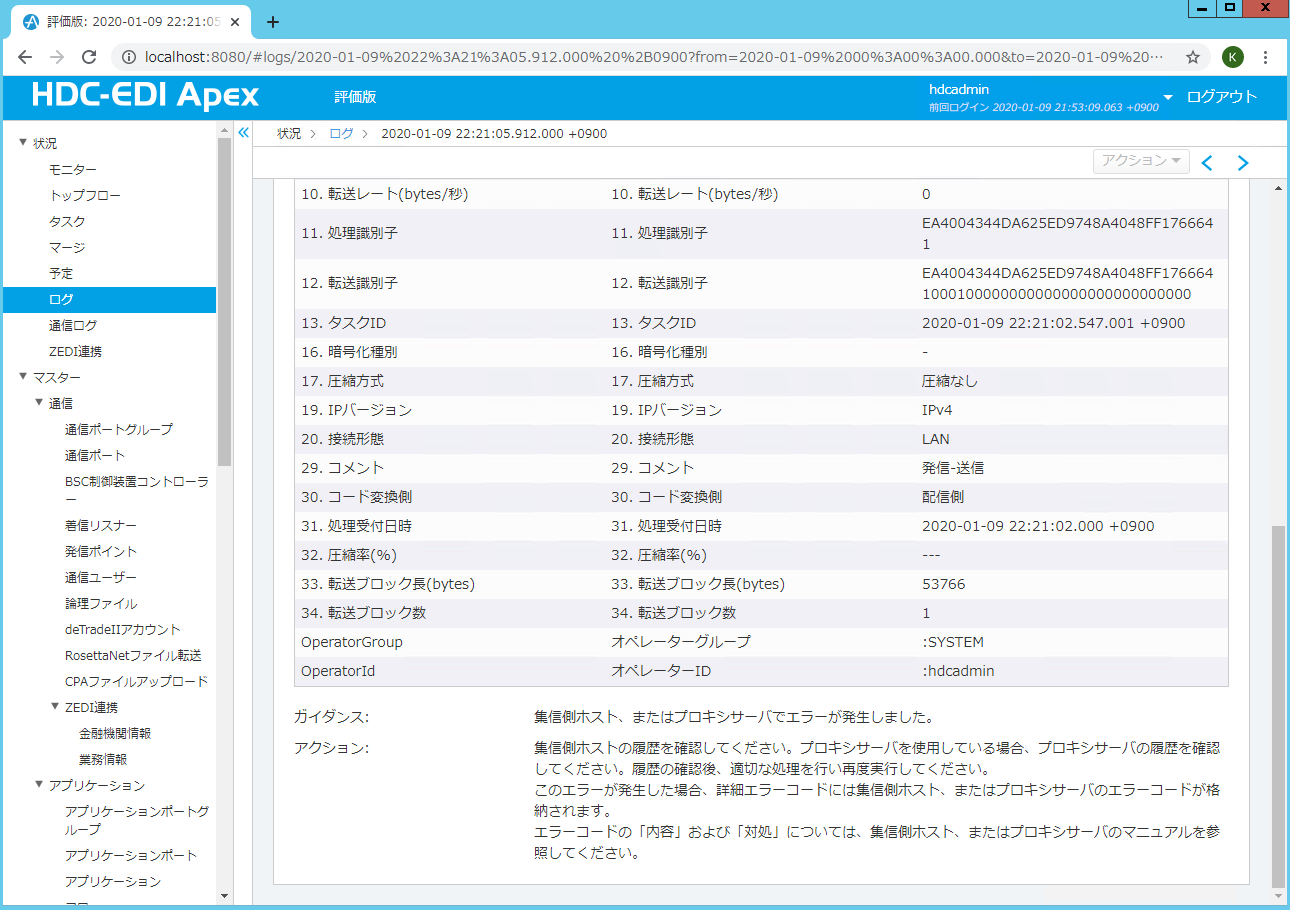Open the アクション dropdown button
The width and height of the screenshot is (1290, 910).
pos(1141,160)
